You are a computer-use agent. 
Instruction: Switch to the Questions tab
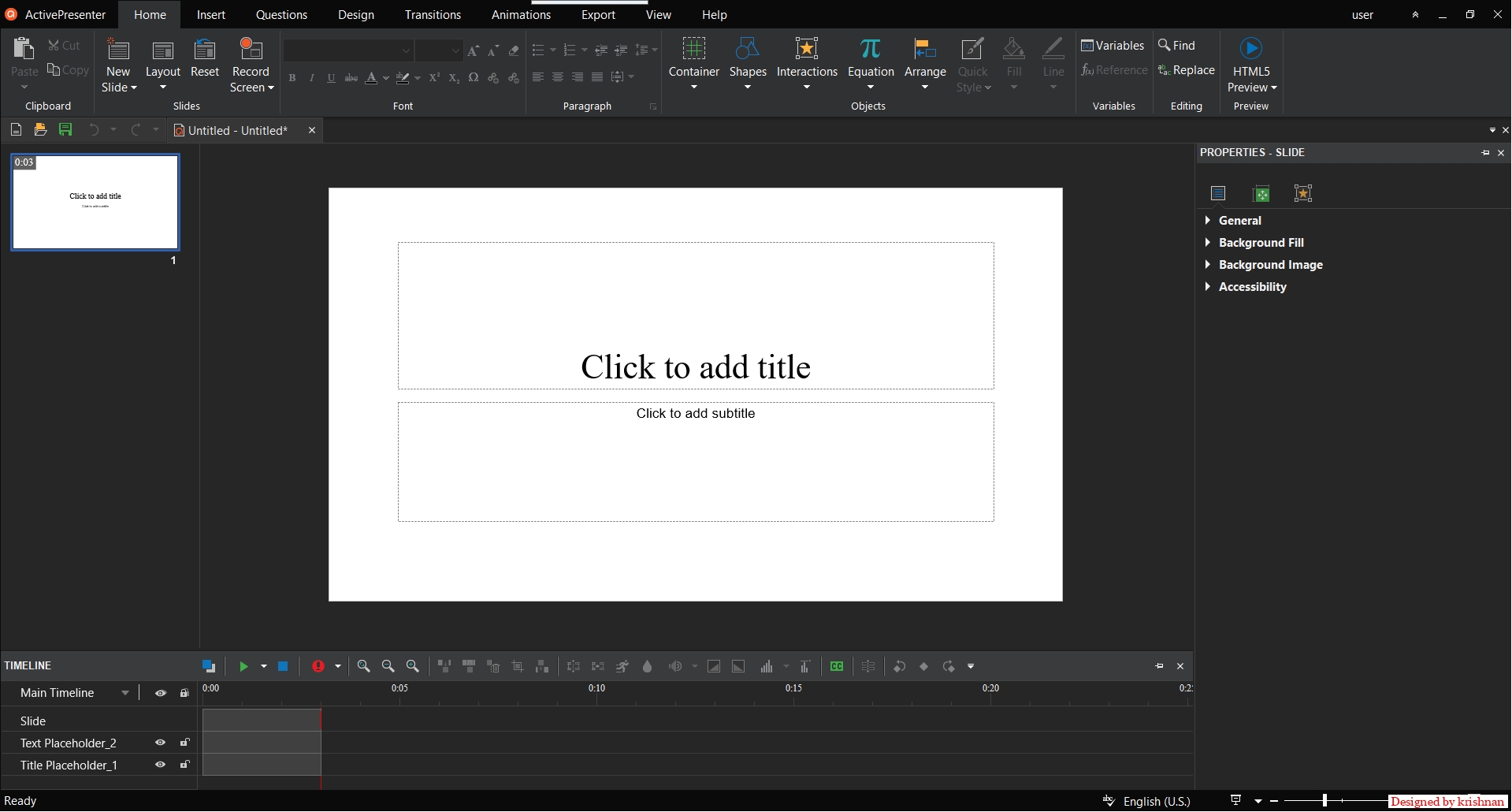[x=281, y=15]
